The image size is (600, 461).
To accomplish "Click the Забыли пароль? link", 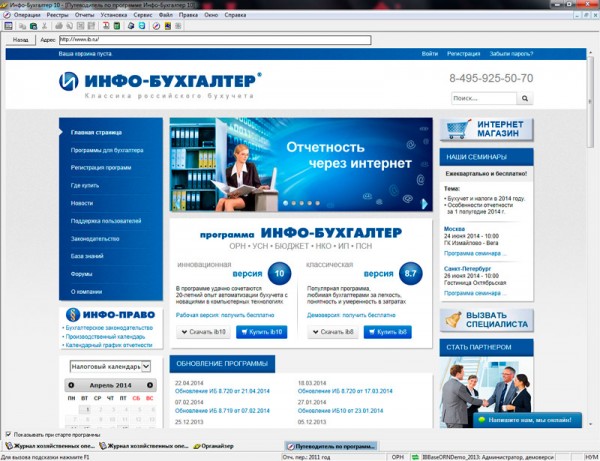I will coord(511,54).
